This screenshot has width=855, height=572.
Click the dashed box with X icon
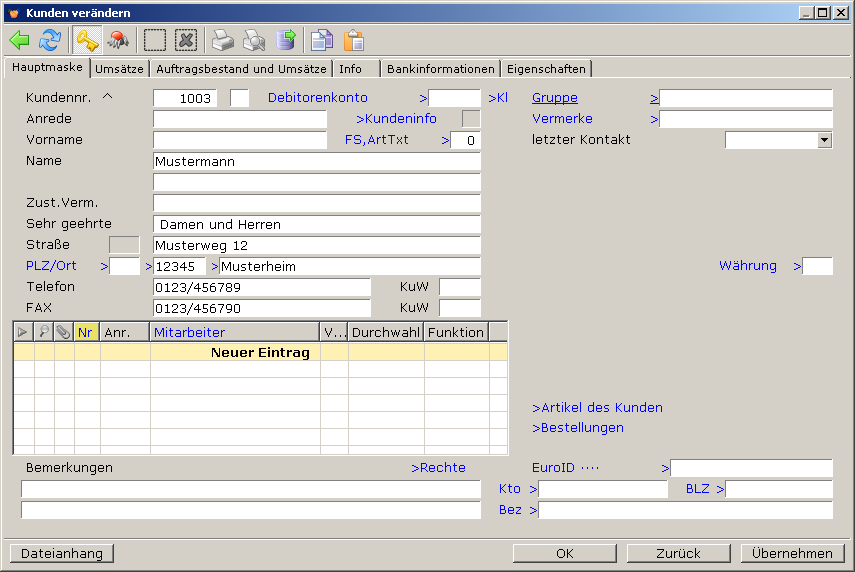(x=186, y=40)
